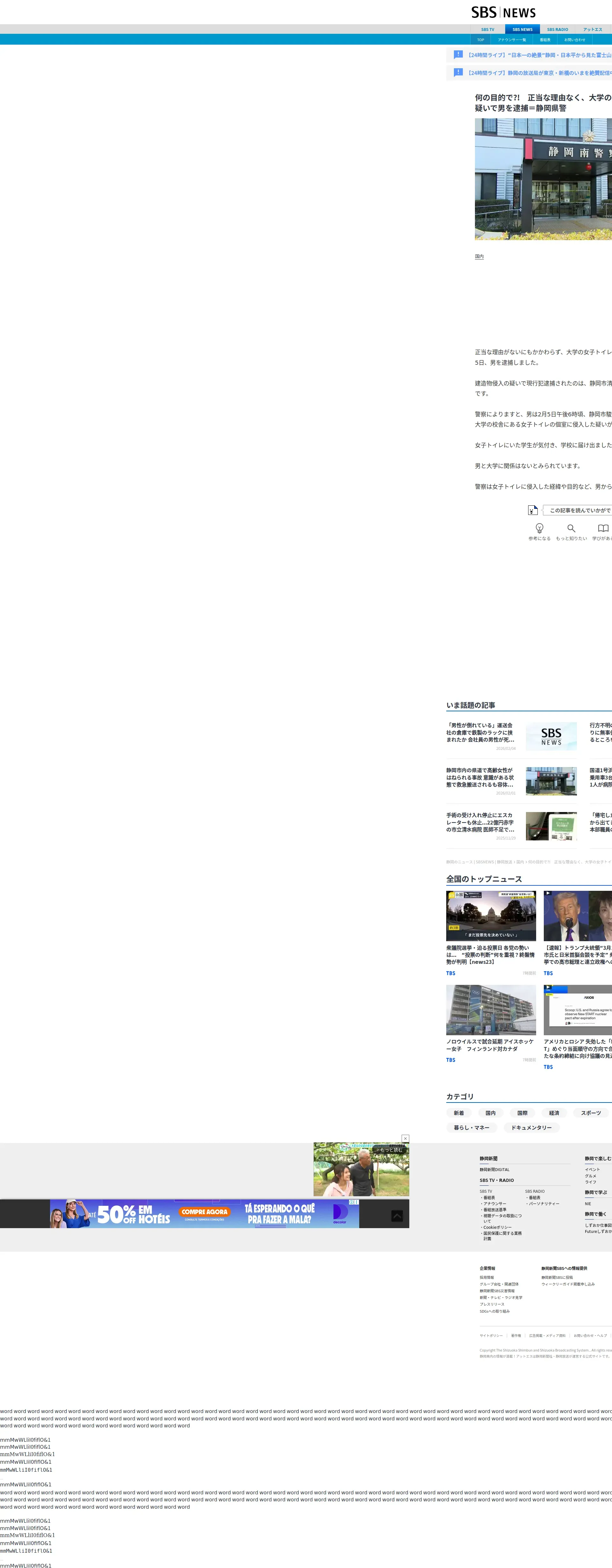Switch to the SBS RADIO tab
This screenshot has height=1568, width=612.
[557, 29]
